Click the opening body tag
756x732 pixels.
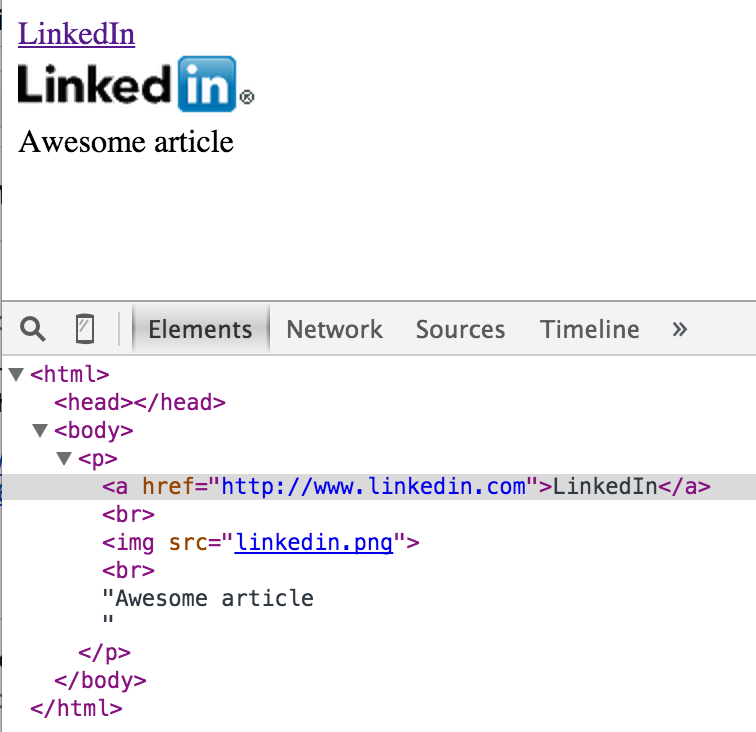[94, 430]
